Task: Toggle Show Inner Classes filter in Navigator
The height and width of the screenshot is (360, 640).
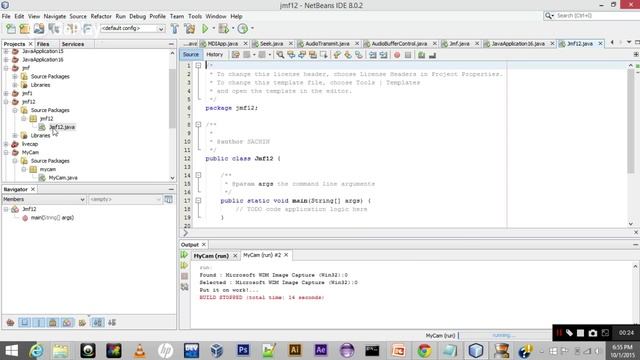Action: [67, 322]
